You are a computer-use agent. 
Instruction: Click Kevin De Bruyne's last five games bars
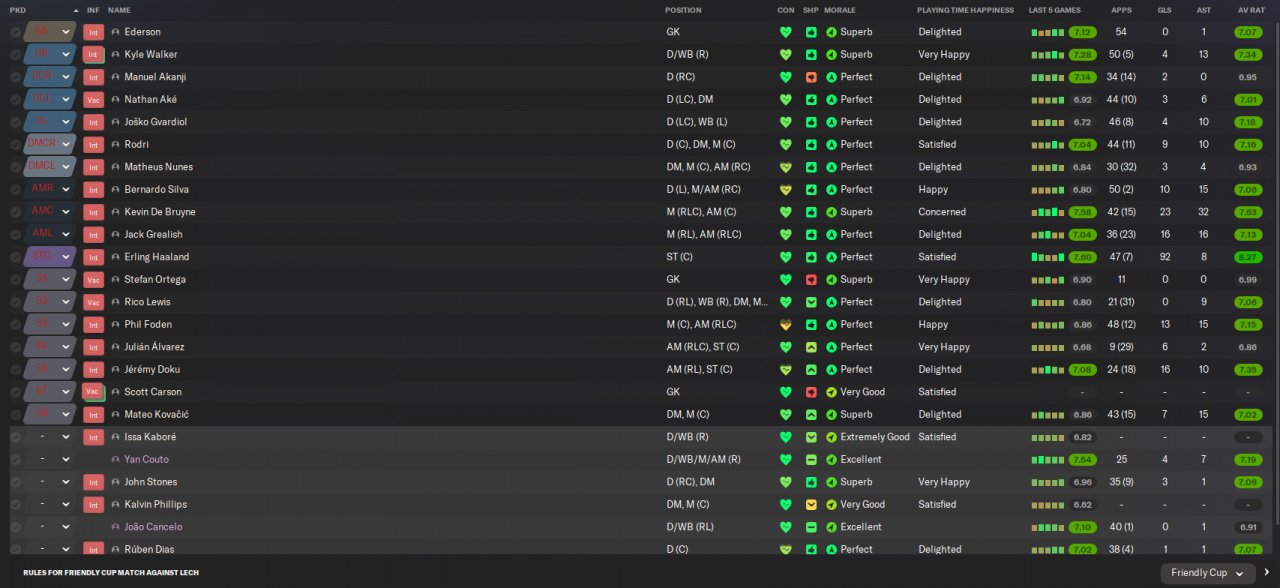click(x=1048, y=212)
